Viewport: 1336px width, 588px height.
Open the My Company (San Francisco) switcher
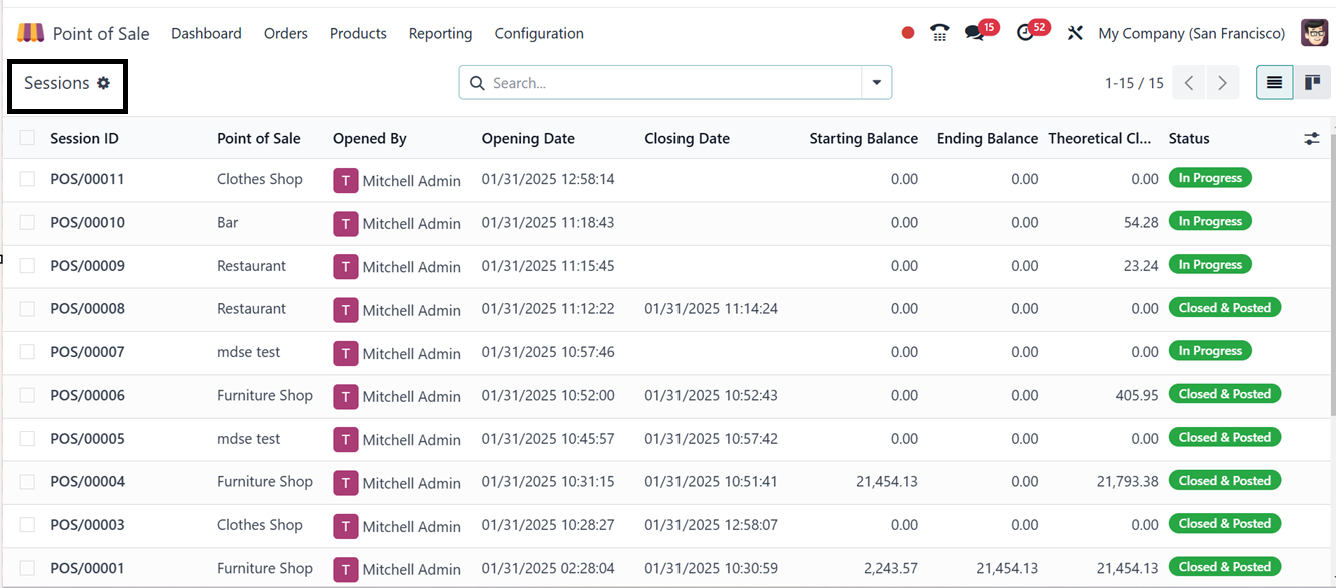click(1191, 33)
